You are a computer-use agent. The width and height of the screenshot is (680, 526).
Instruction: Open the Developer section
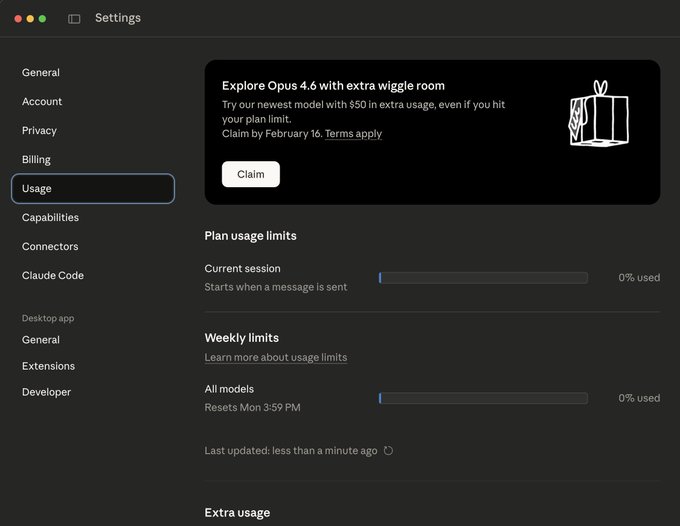click(x=46, y=392)
